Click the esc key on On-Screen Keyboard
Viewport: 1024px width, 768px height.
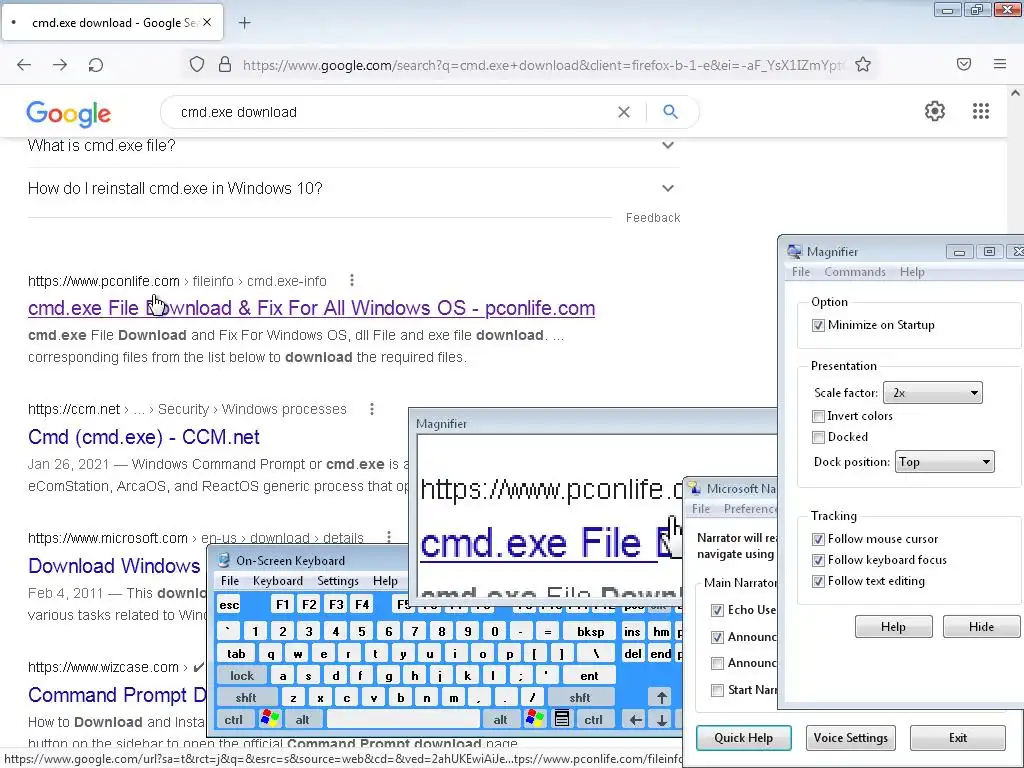click(229, 605)
